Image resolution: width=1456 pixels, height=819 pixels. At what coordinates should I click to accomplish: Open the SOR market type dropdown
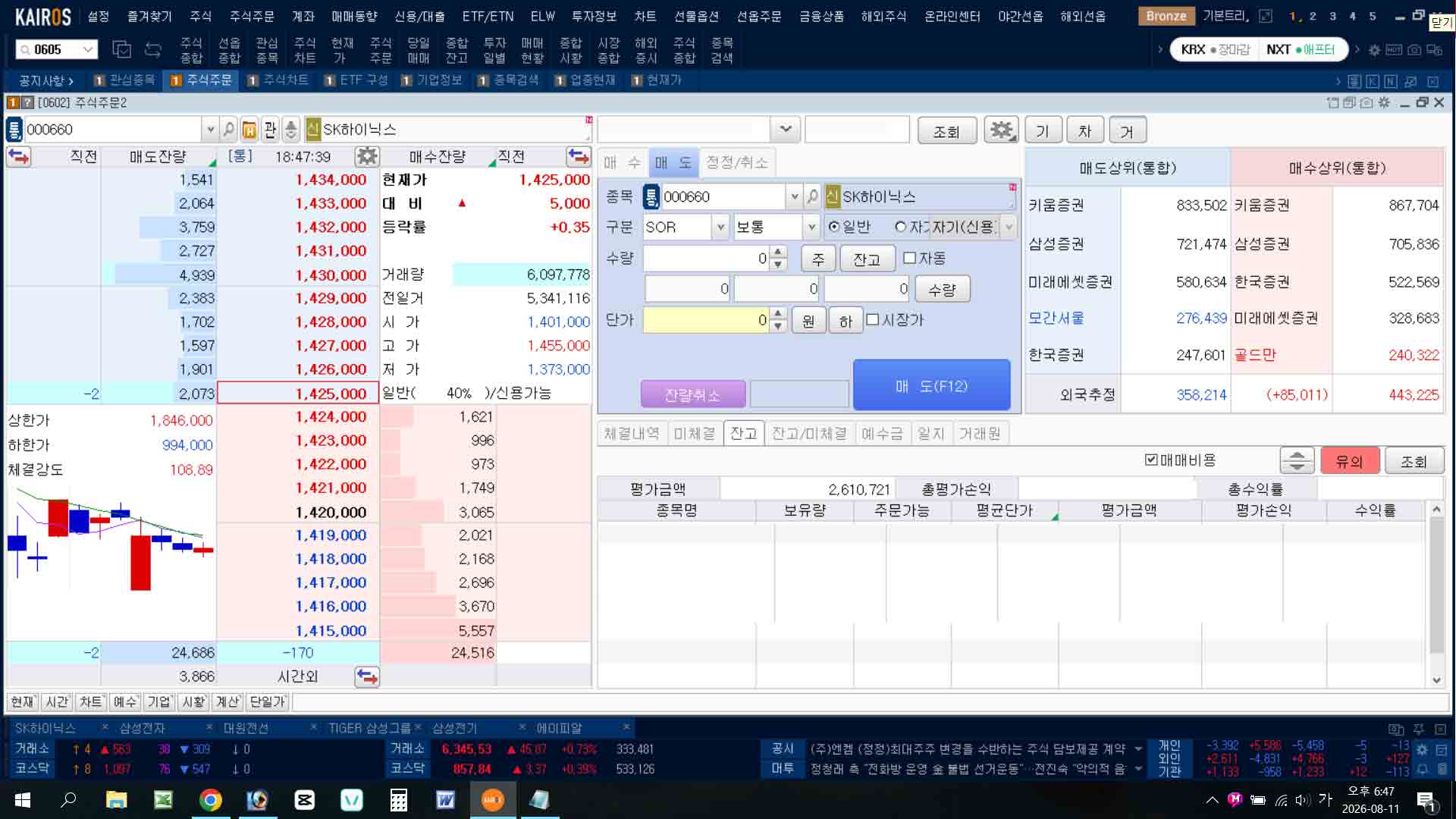(720, 227)
